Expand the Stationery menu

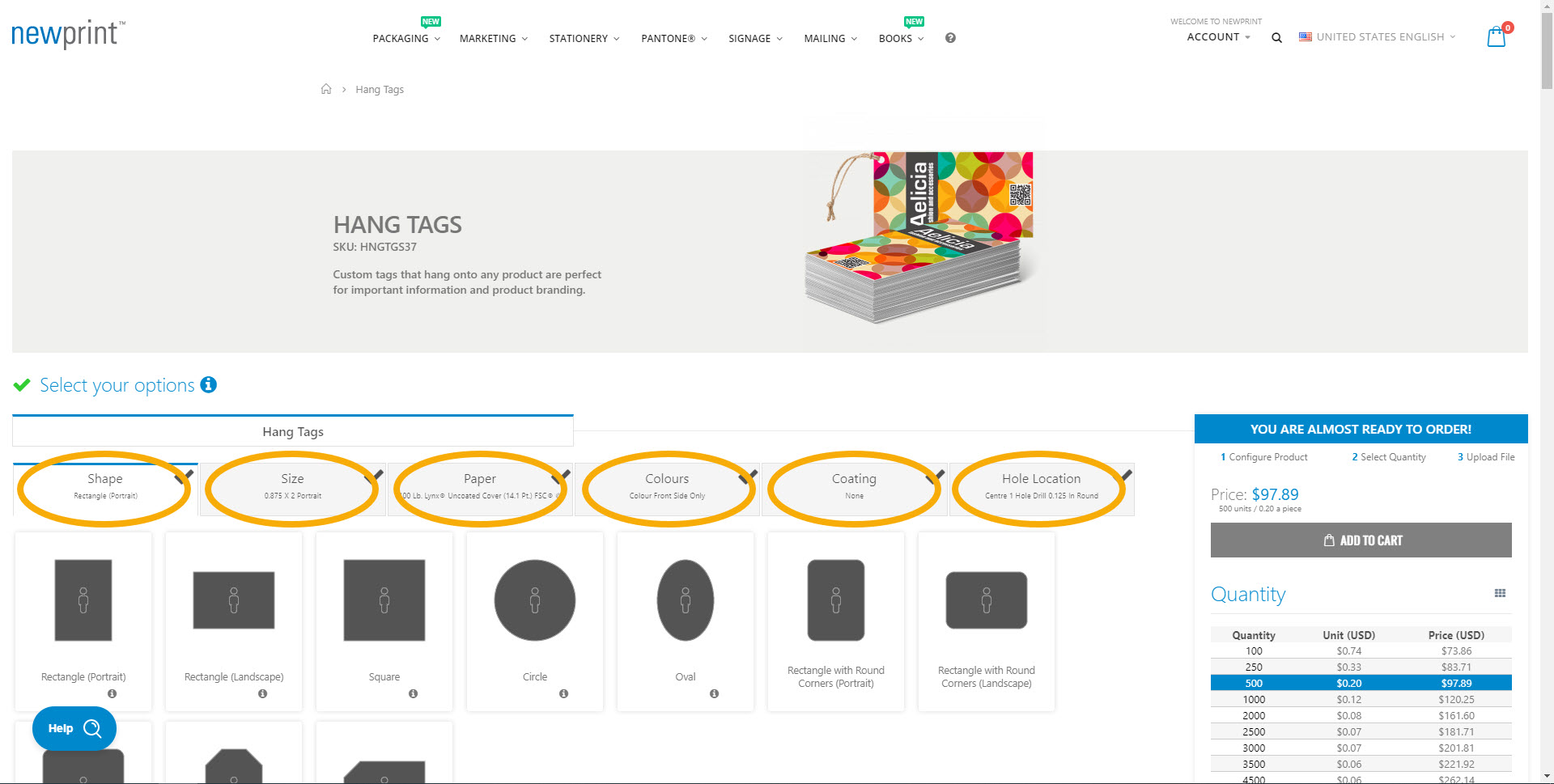(584, 38)
